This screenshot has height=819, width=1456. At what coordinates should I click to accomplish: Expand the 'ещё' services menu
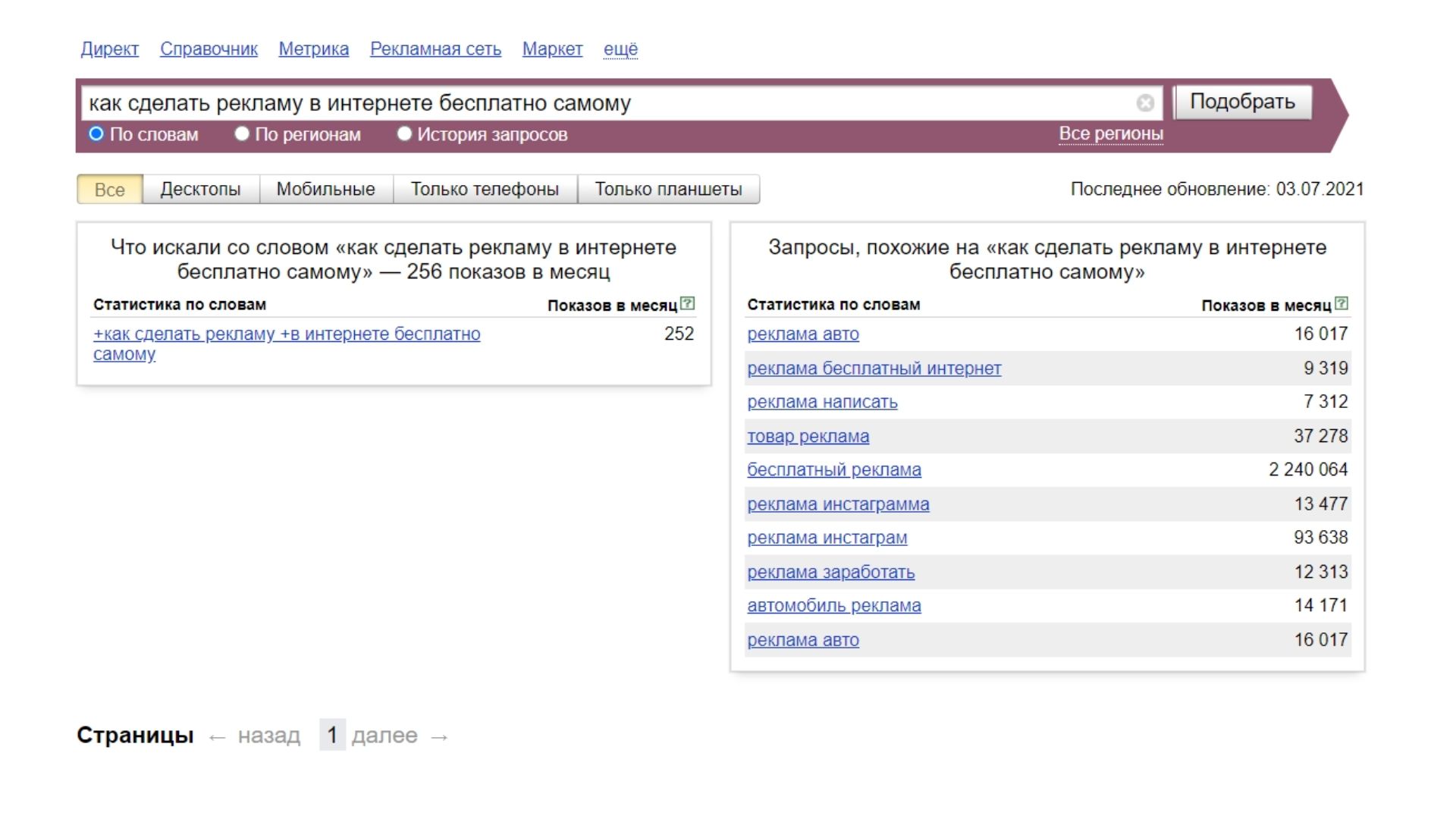click(620, 49)
